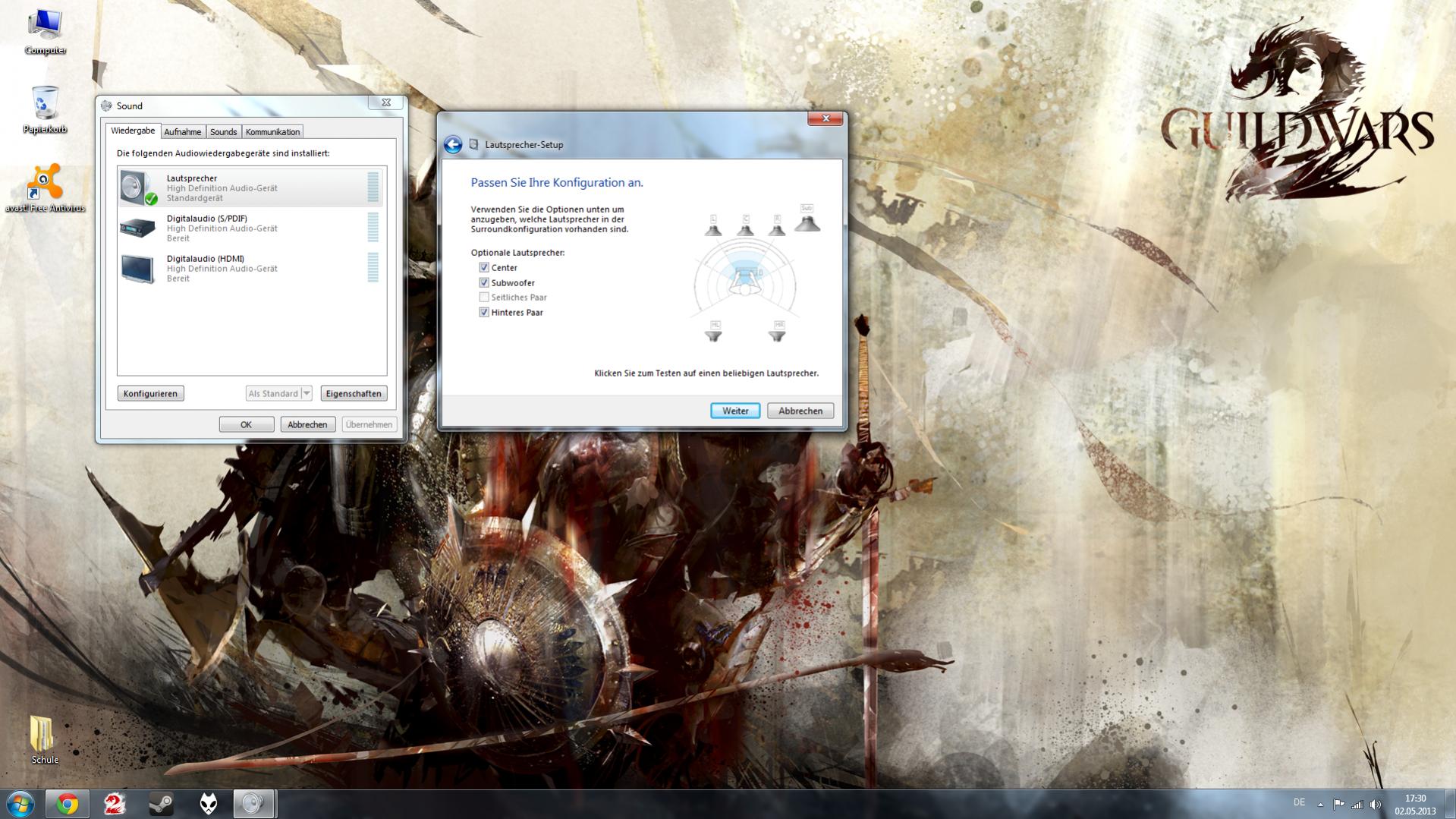Image resolution: width=1456 pixels, height=819 pixels.
Task: Select the 'Digitalaudio (HDMI)' name text
Action: click(x=206, y=259)
